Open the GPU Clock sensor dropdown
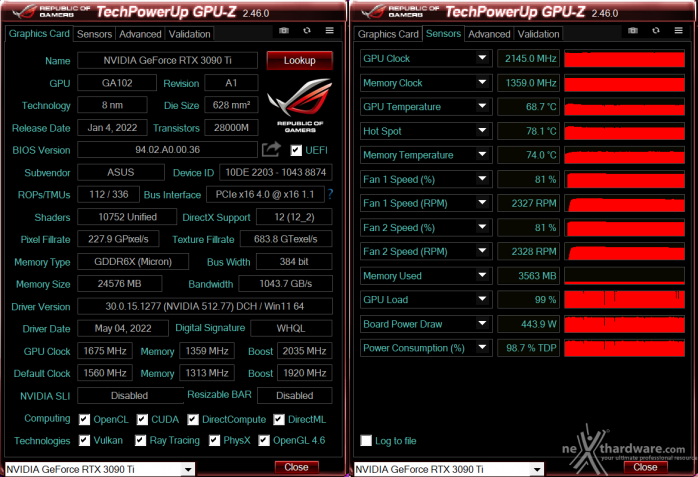Image resolution: width=698 pixels, height=477 pixels. [482, 58]
